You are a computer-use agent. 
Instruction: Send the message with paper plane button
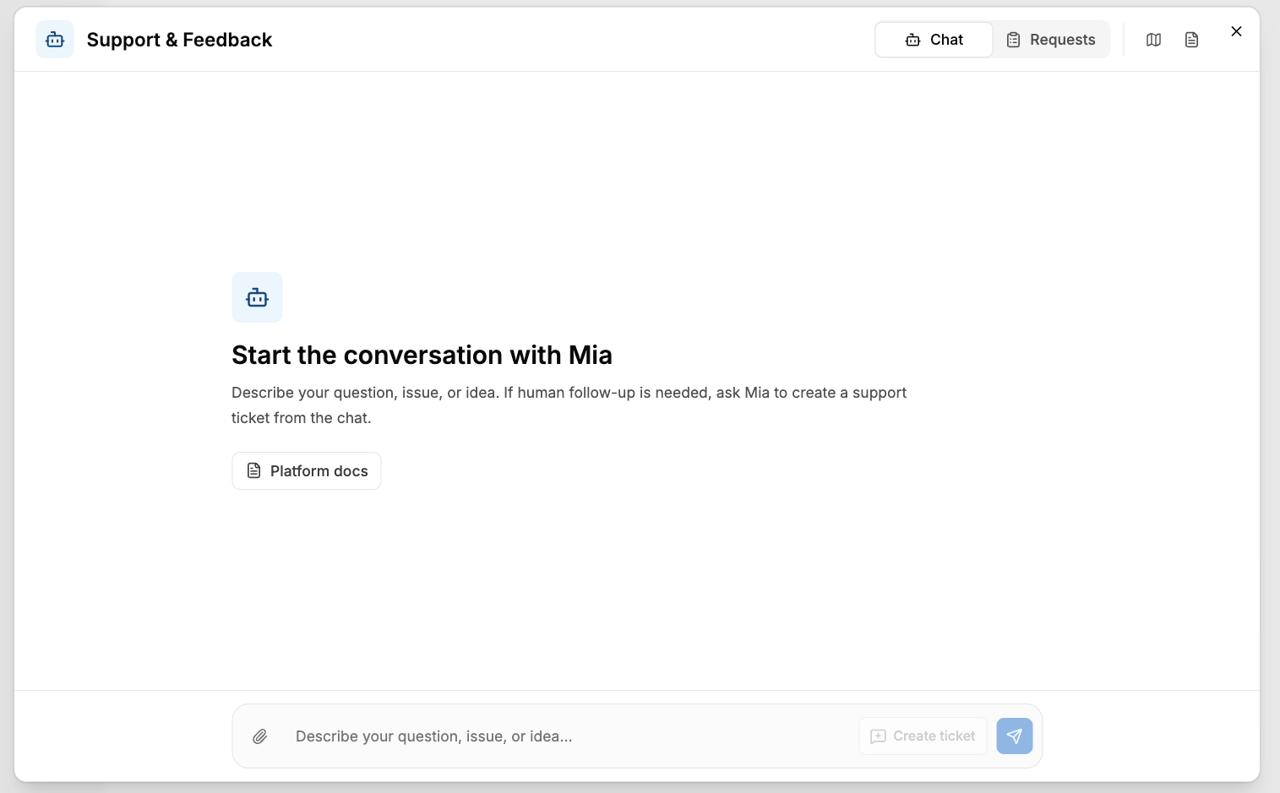coord(1014,736)
